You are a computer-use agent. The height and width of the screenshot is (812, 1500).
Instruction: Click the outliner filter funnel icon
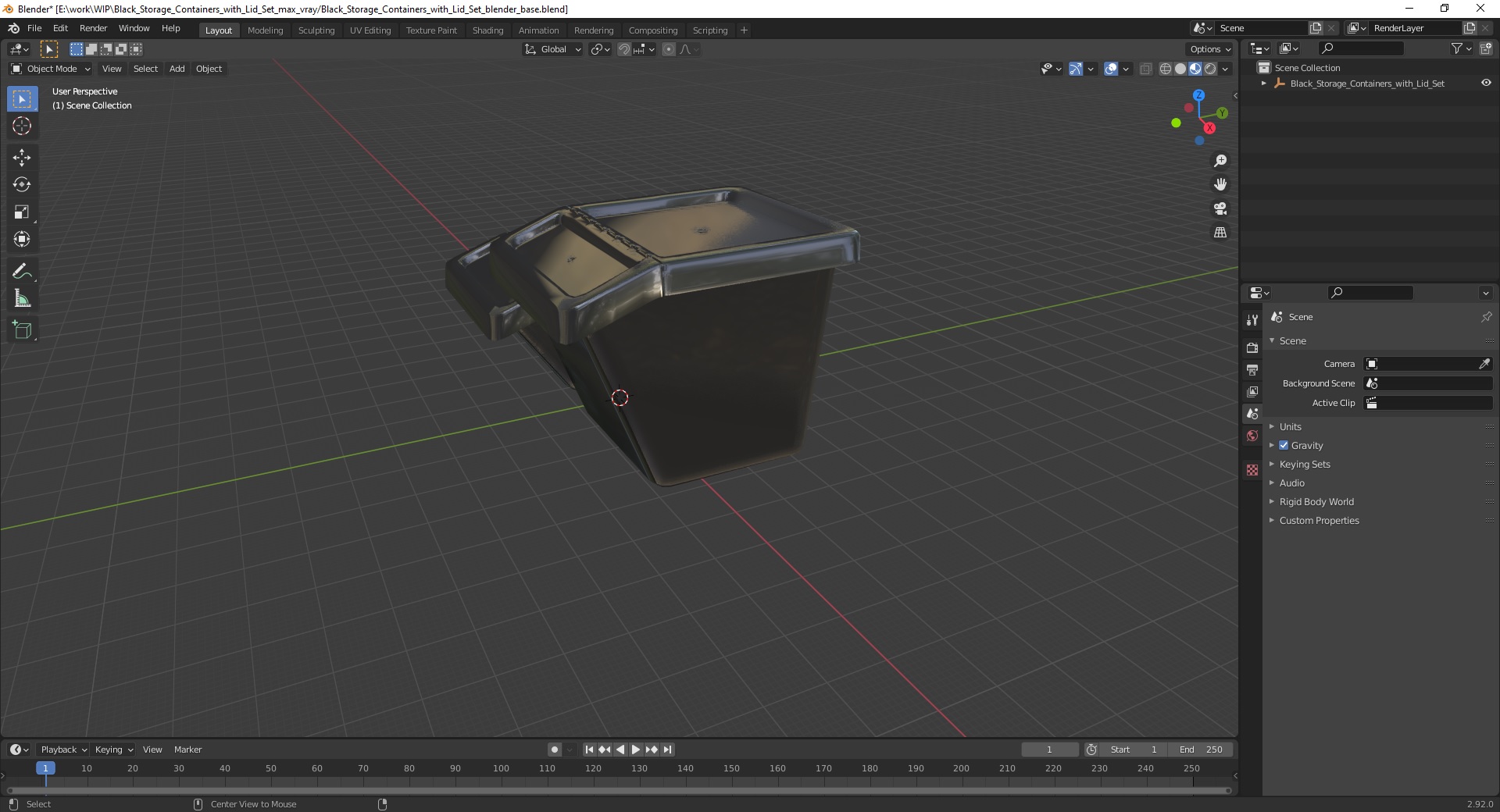[x=1456, y=48]
